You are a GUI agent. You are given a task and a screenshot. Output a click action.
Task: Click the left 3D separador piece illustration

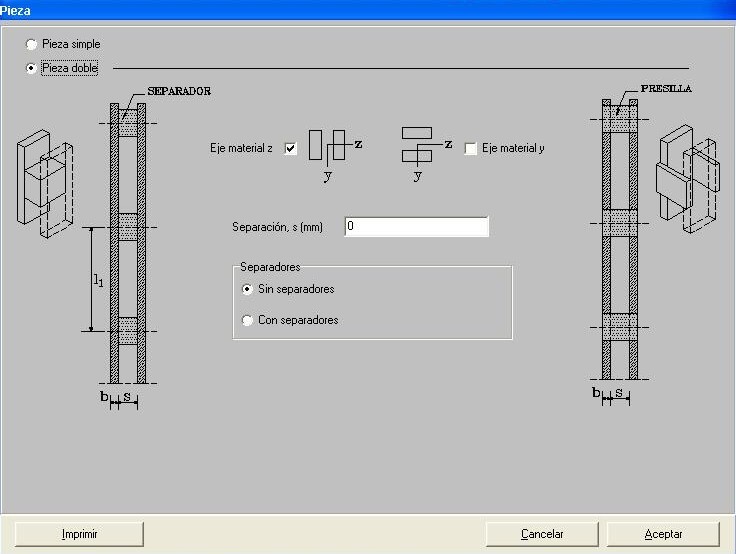tap(44, 178)
